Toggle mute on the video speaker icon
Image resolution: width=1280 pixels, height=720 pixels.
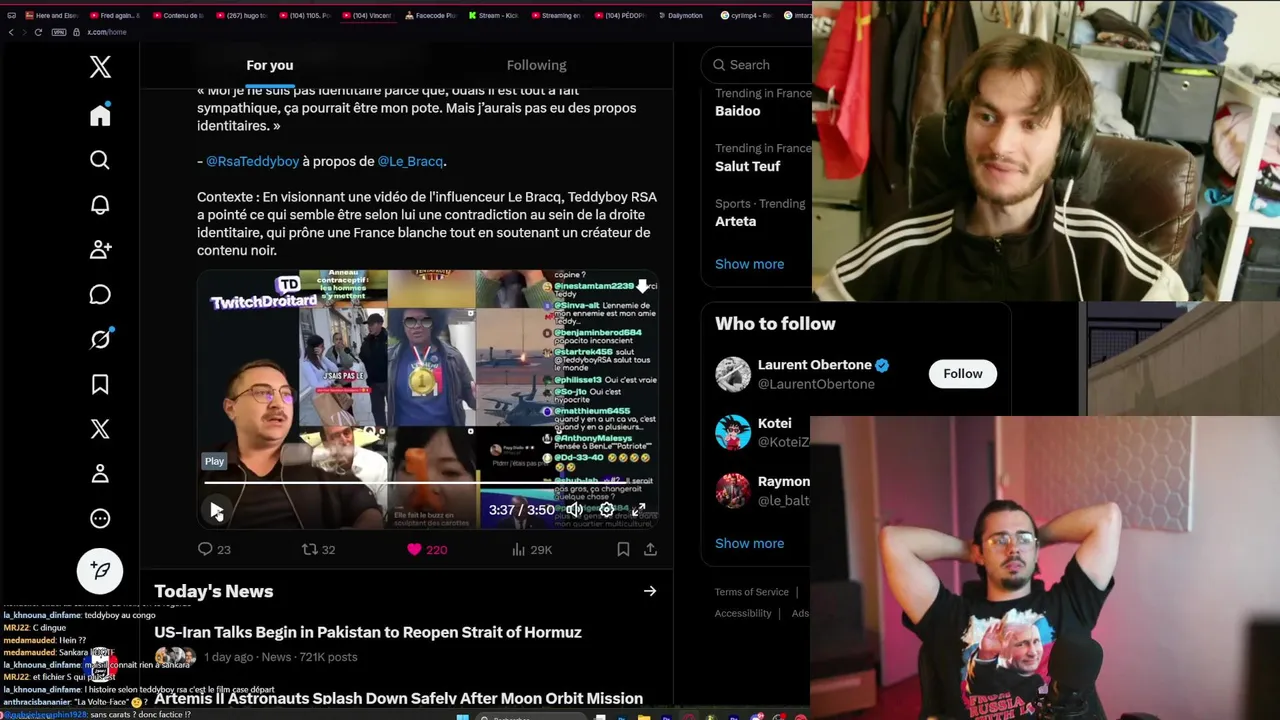tap(574, 510)
